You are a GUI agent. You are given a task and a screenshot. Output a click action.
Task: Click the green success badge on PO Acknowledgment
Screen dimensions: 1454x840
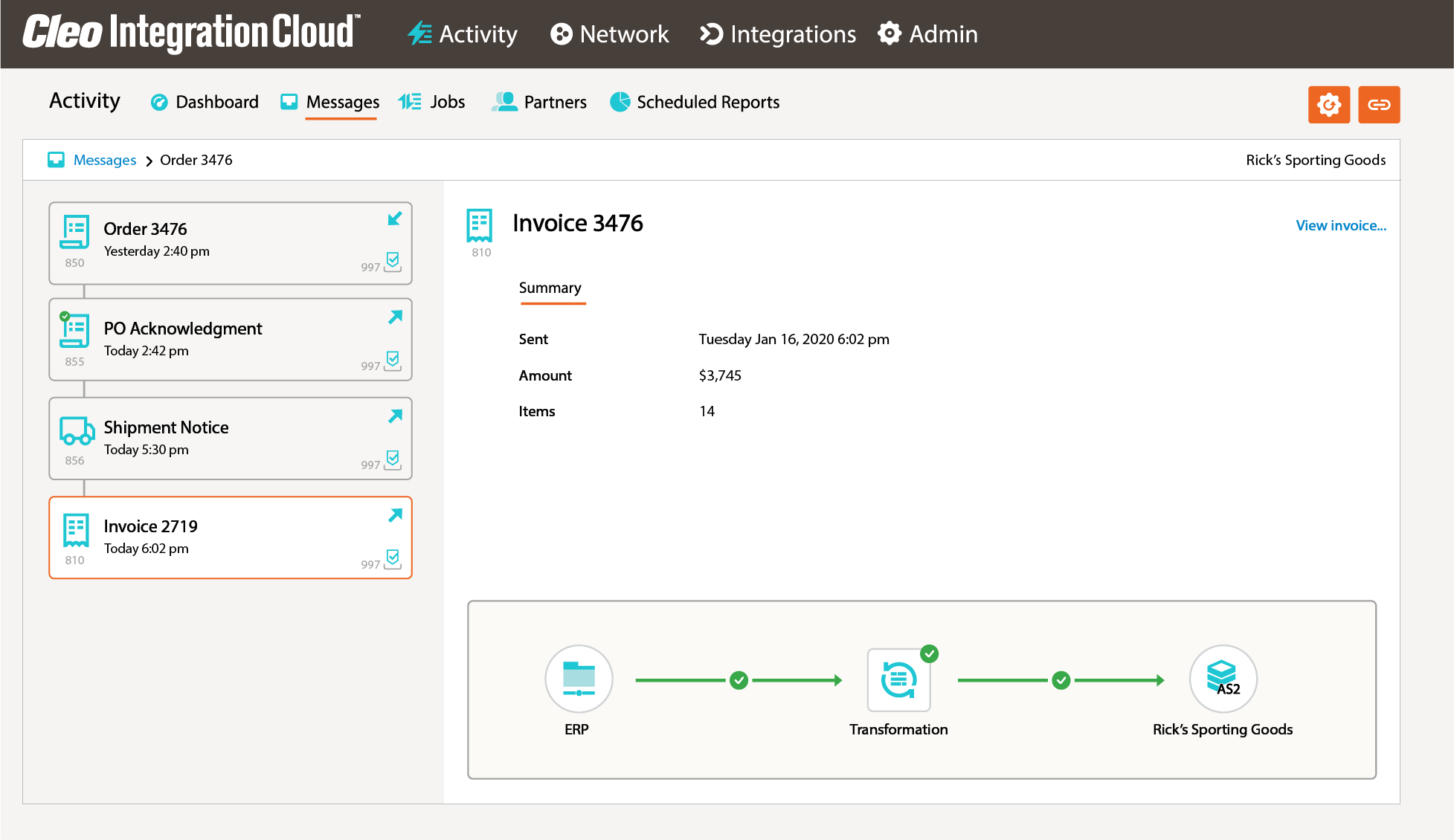click(66, 314)
